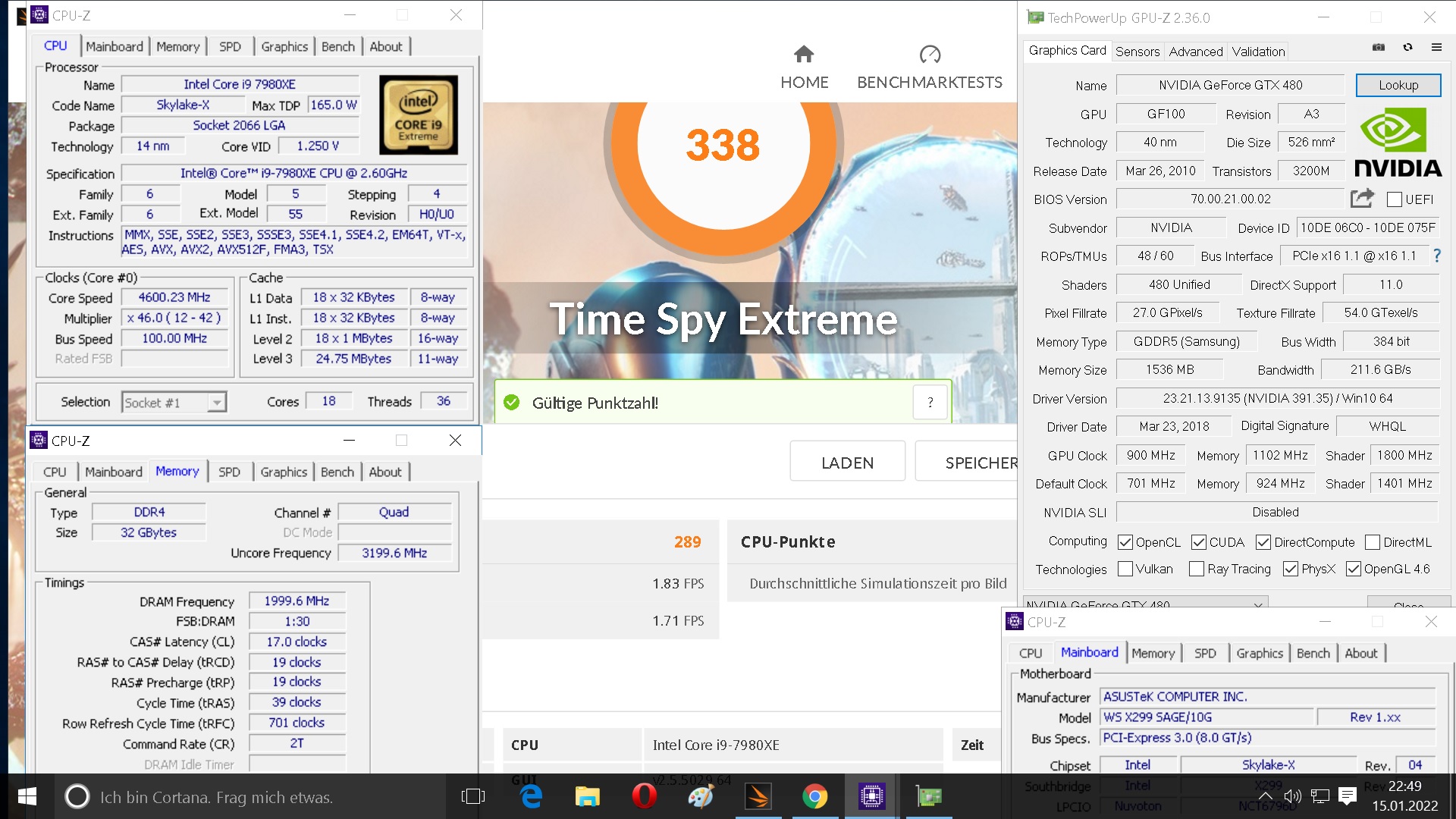This screenshot has height=819, width=1456.
Task: Click the volume speaker tray icon
Action: 1292,796
